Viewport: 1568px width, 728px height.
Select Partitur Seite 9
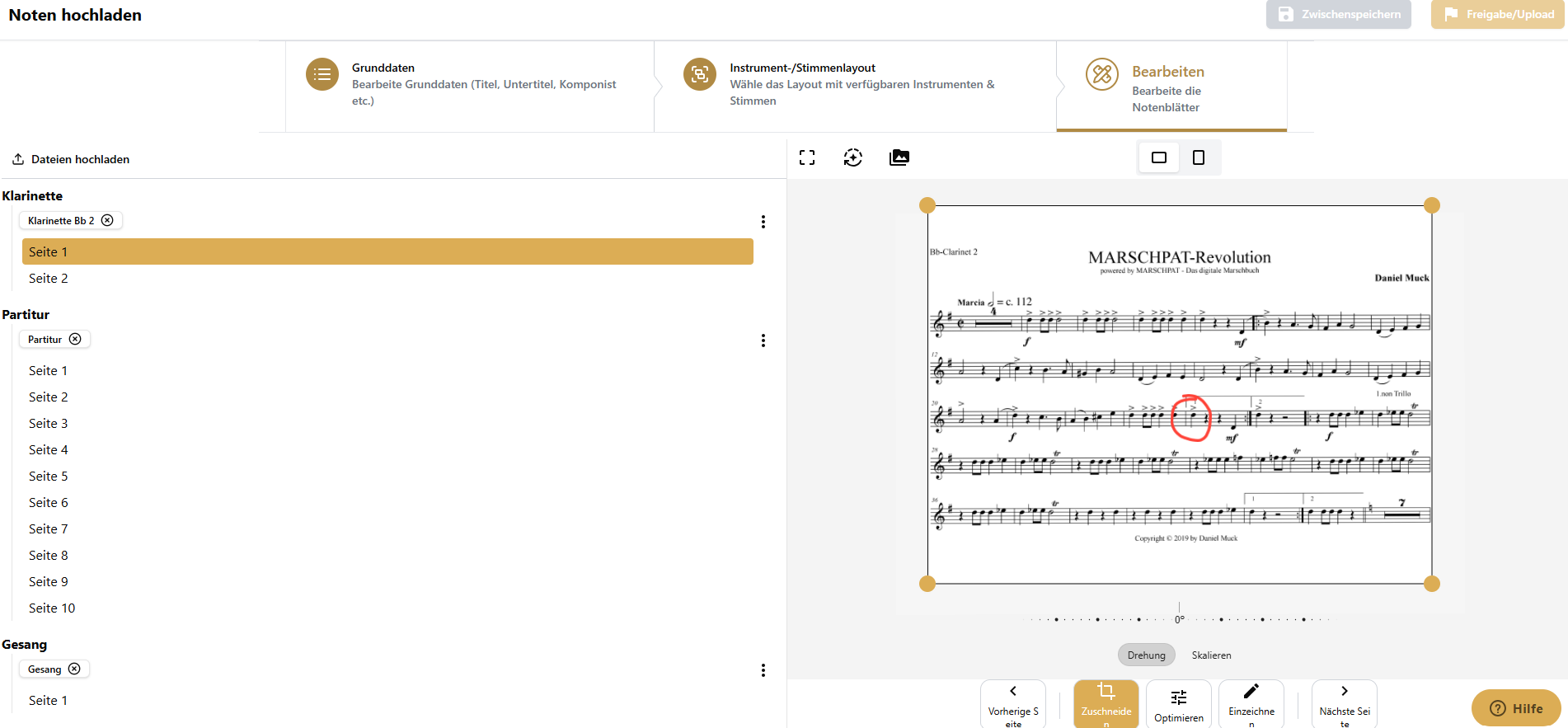[387, 581]
